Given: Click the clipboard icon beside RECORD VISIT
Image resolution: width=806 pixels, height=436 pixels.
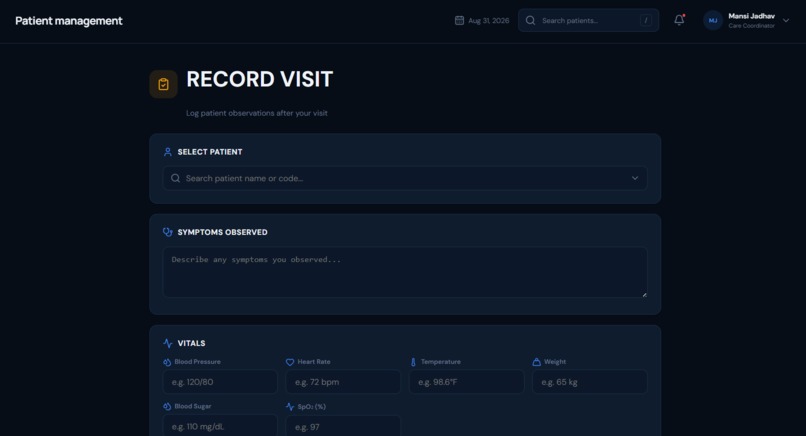Looking at the screenshot, I should pos(163,84).
